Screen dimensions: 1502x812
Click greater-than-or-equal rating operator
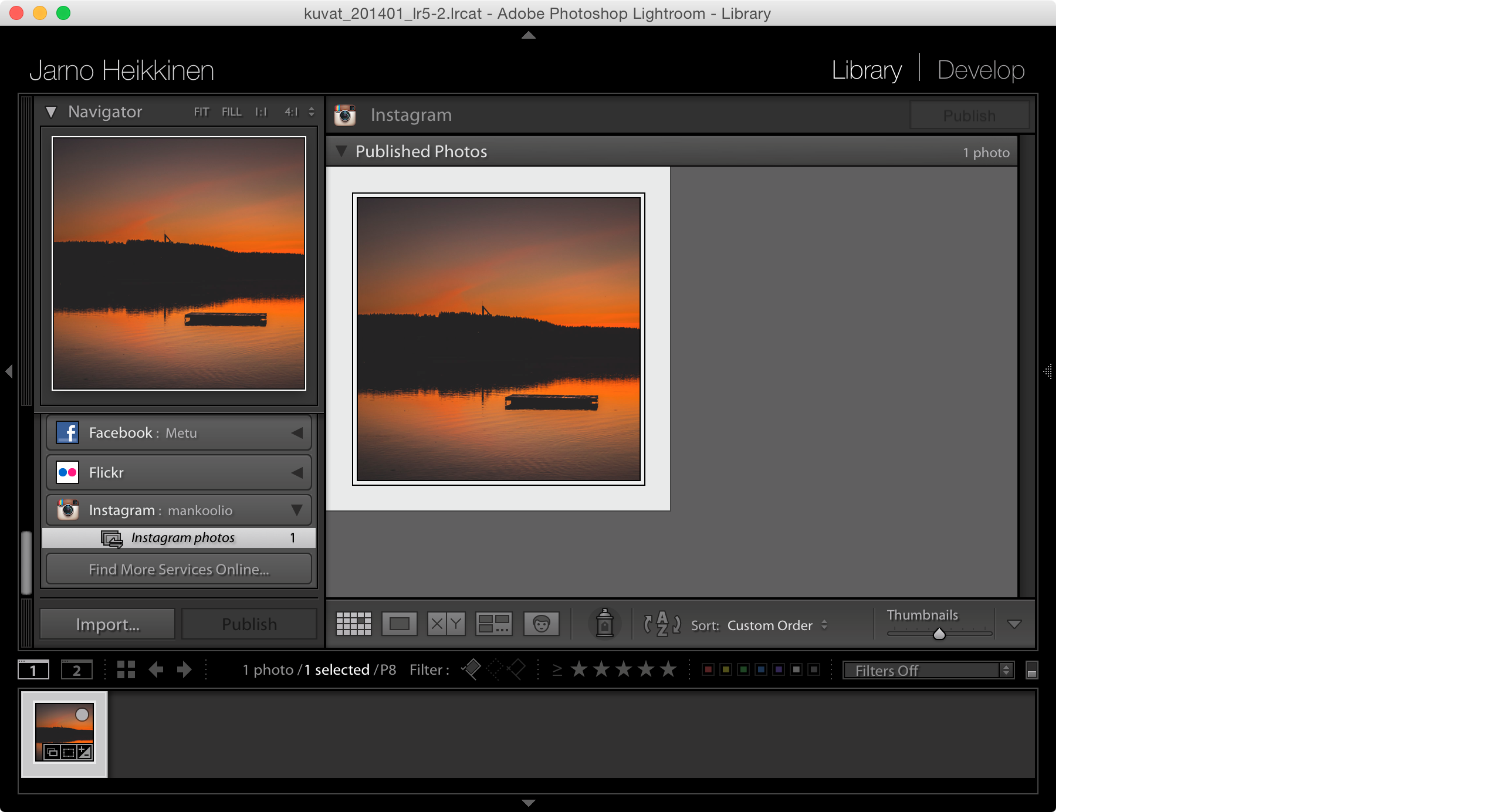point(557,670)
